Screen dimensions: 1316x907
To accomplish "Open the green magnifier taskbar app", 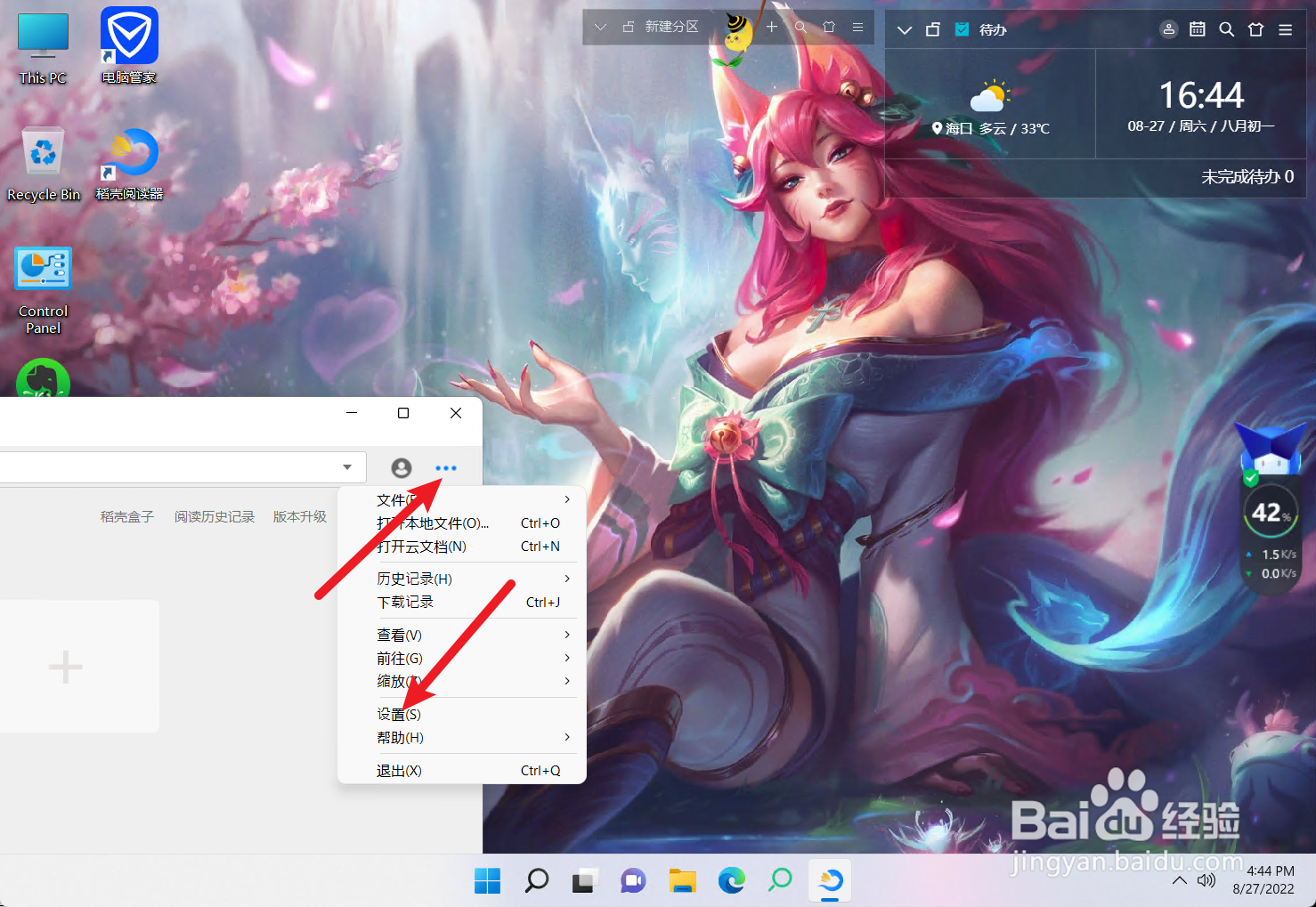I will point(780,881).
